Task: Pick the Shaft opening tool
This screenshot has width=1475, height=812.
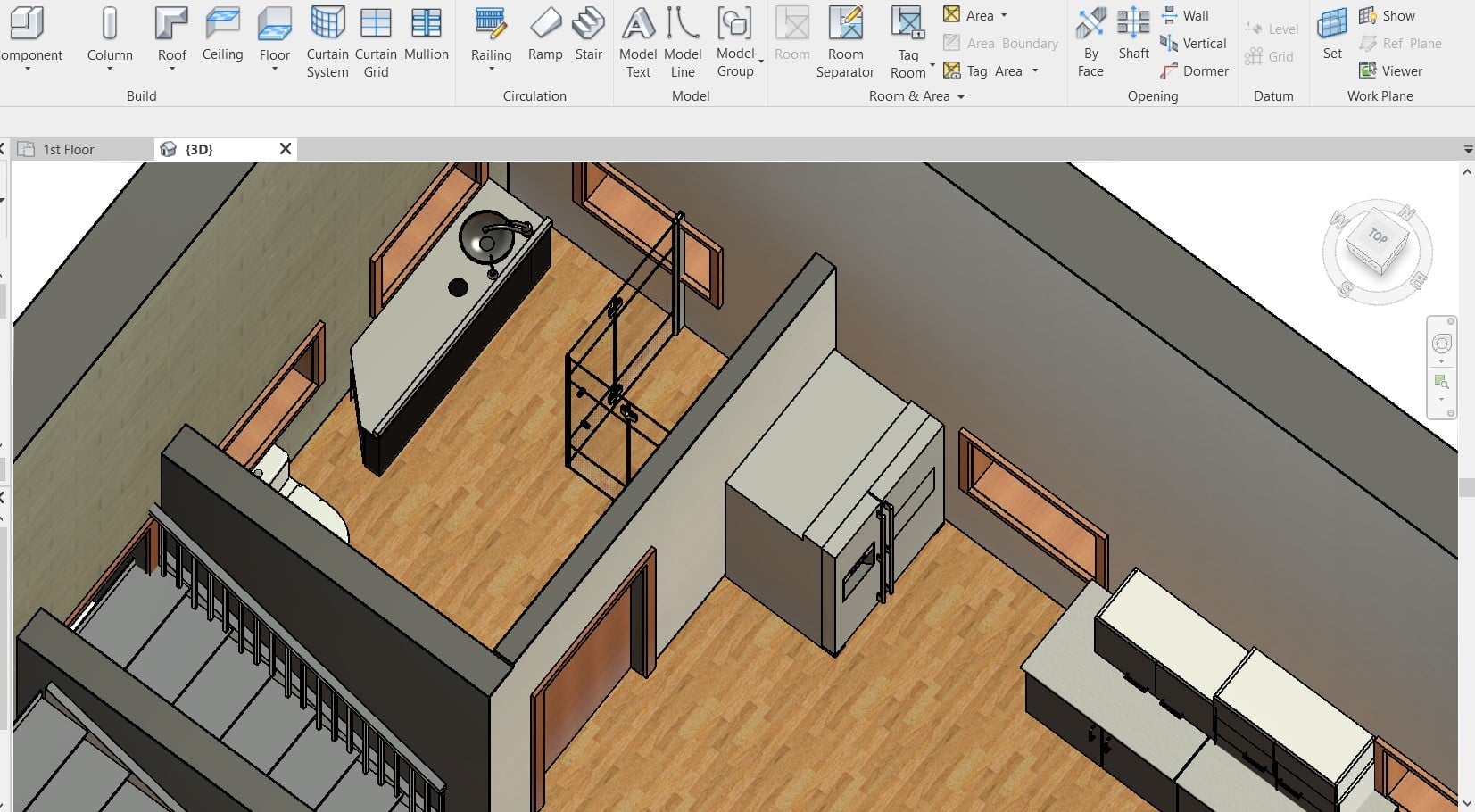Action: [x=1133, y=24]
